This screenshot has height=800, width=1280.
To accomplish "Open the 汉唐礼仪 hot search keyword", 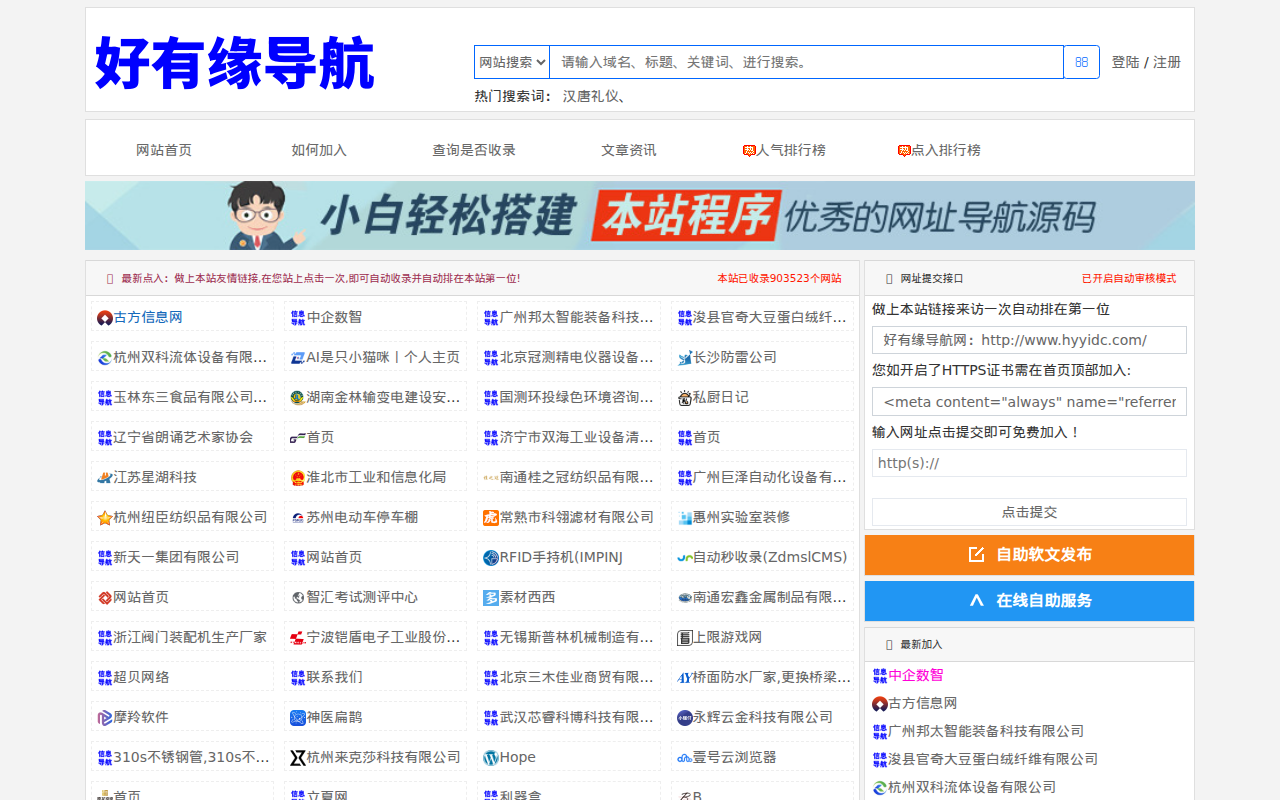I will (x=591, y=97).
